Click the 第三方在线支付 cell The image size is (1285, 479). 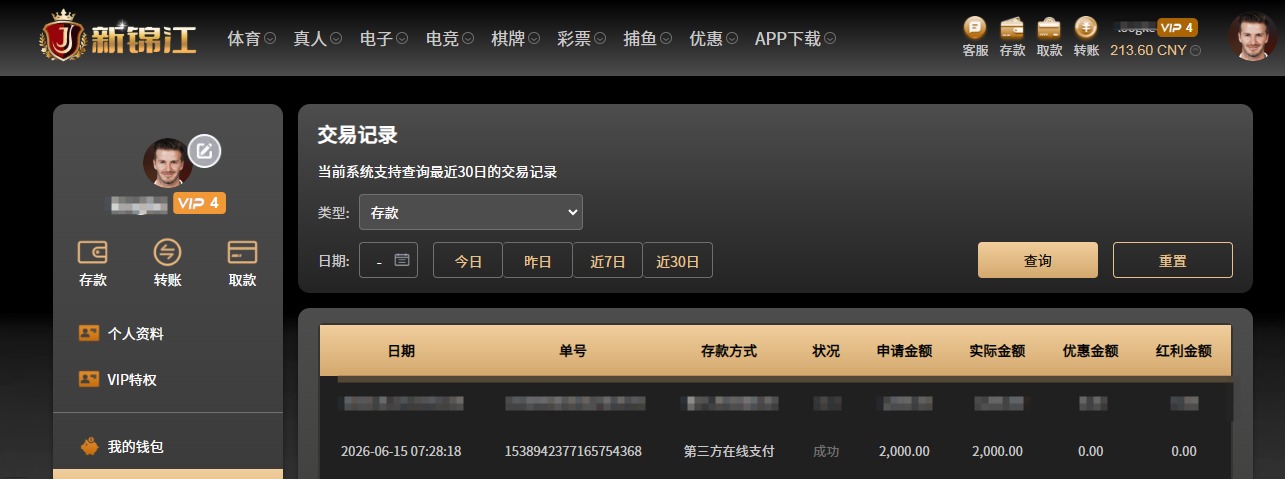(729, 451)
